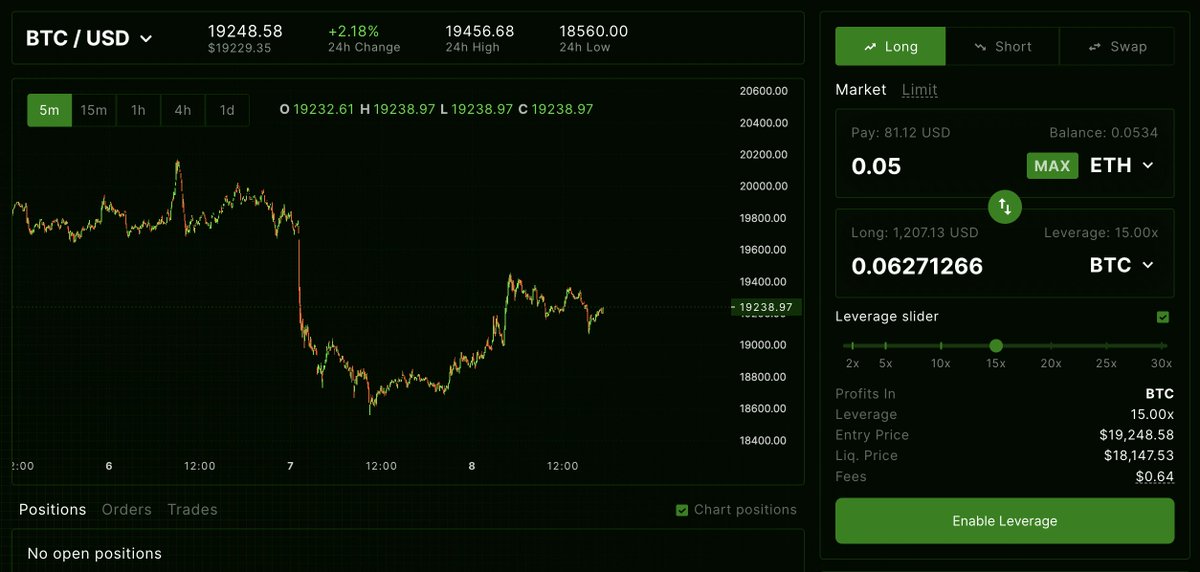Open the BTC / USD pair selector
Viewport: 1200px width, 572px height.
click(x=89, y=39)
